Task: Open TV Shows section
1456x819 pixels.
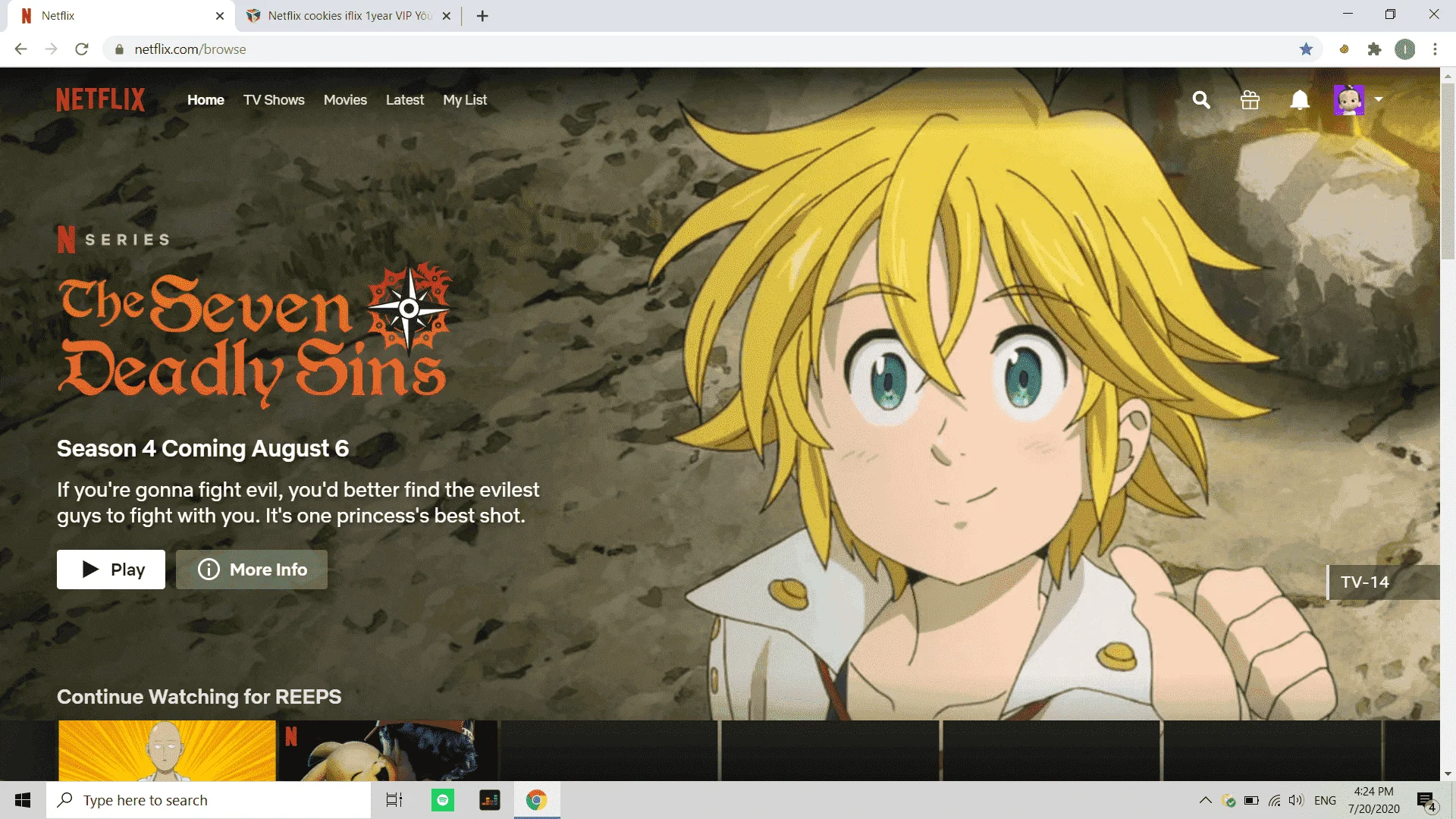Action: [x=274, y=100]
